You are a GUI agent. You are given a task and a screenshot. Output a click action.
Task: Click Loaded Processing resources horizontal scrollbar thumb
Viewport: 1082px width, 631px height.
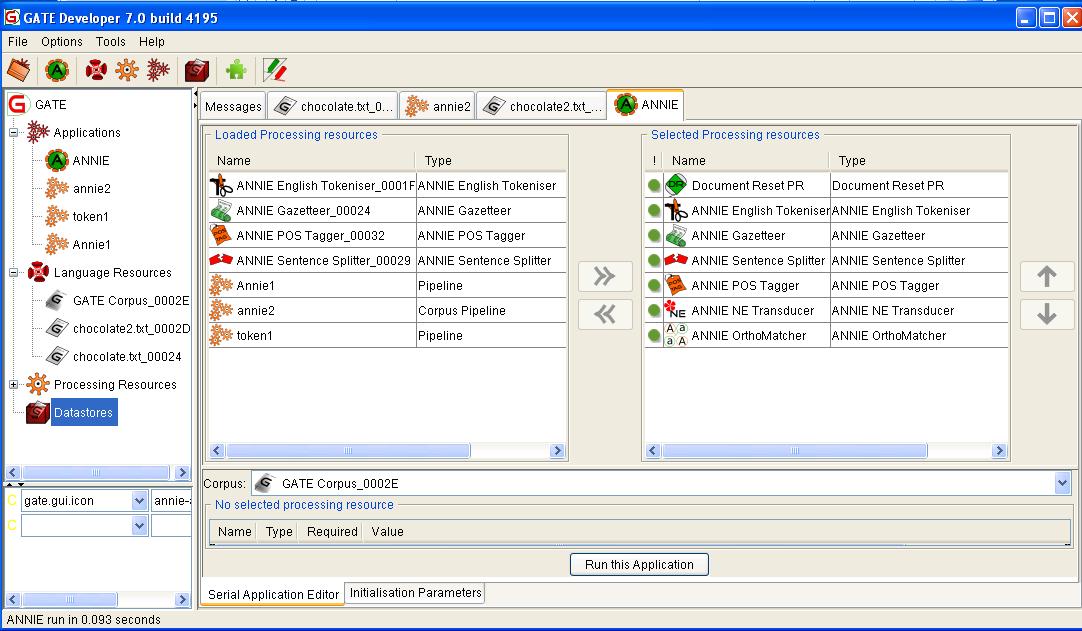coord(348,451)
